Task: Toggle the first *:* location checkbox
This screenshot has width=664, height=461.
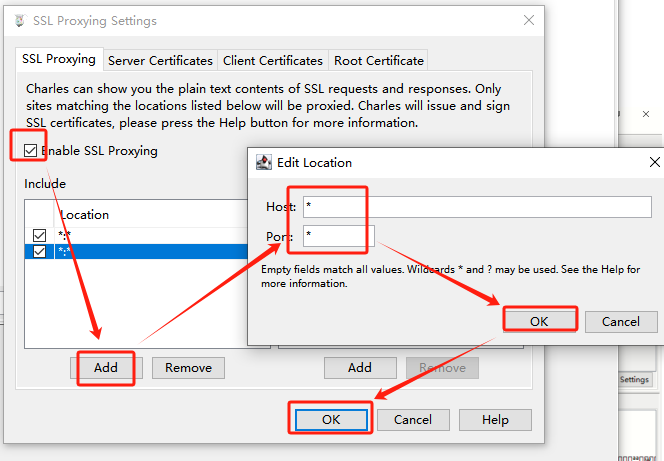Action: point(39,235)
